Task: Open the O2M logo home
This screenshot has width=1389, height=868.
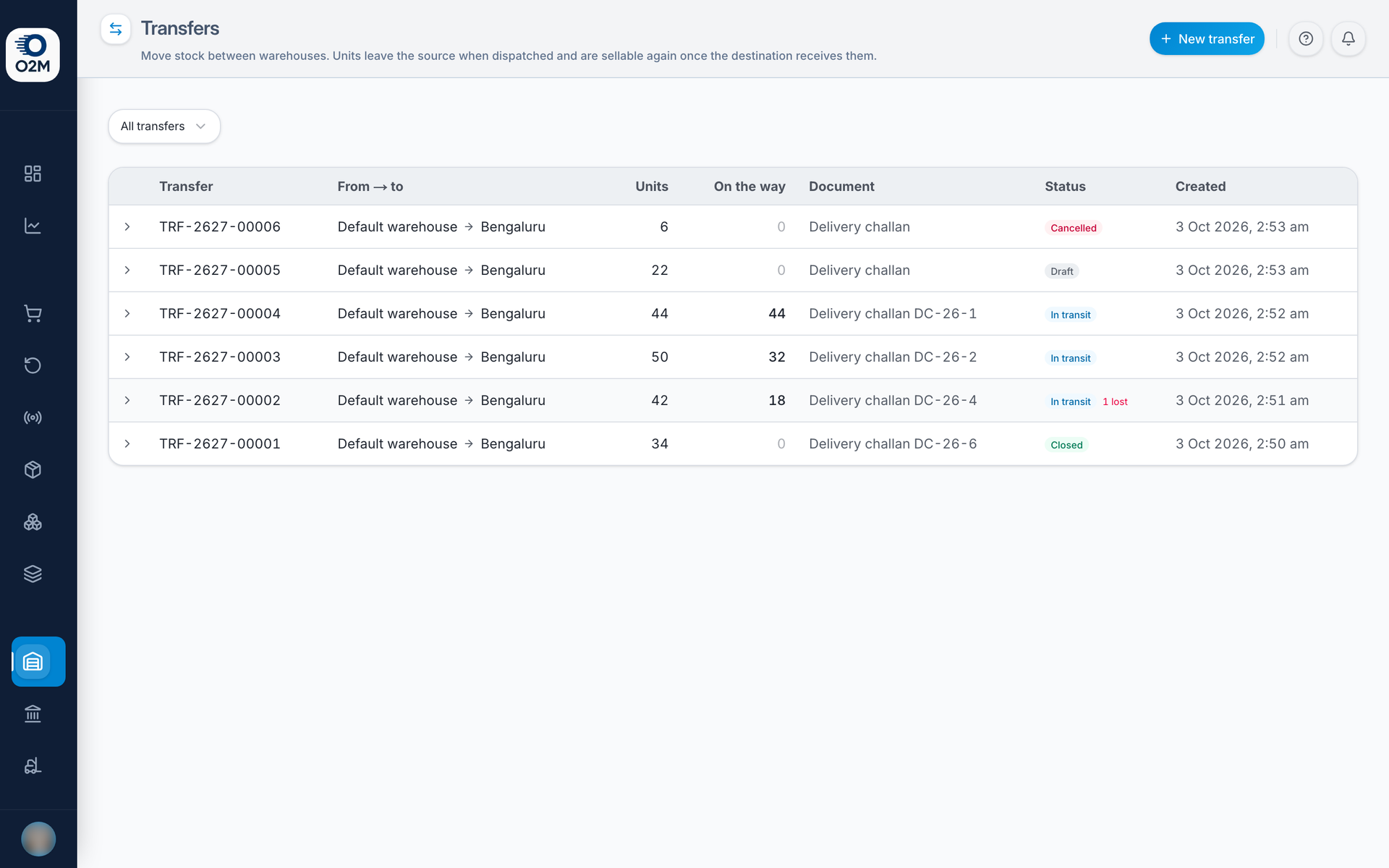Action: pos(33,55)
